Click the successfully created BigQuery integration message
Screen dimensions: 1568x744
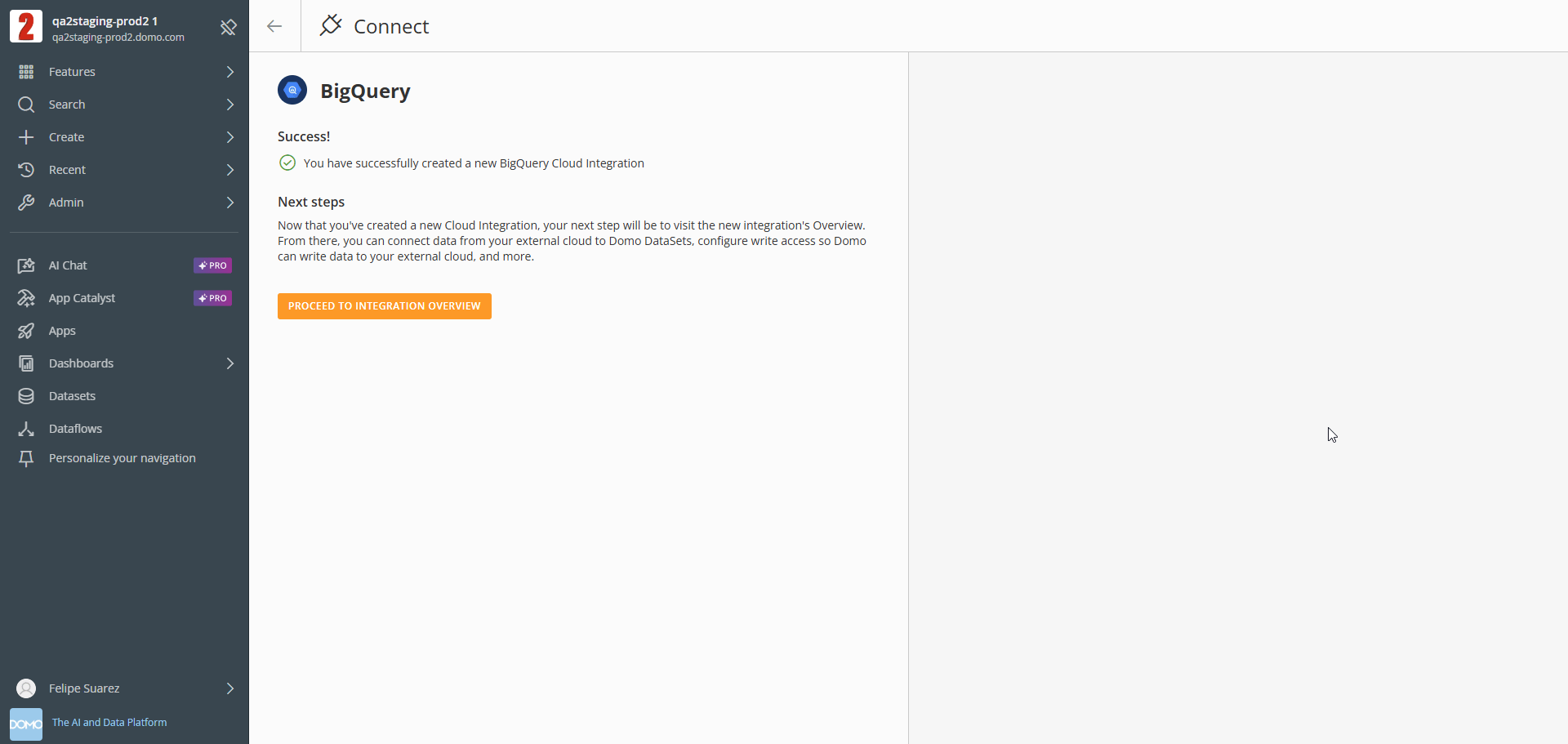pyautogui.click(x=474, y=163)
